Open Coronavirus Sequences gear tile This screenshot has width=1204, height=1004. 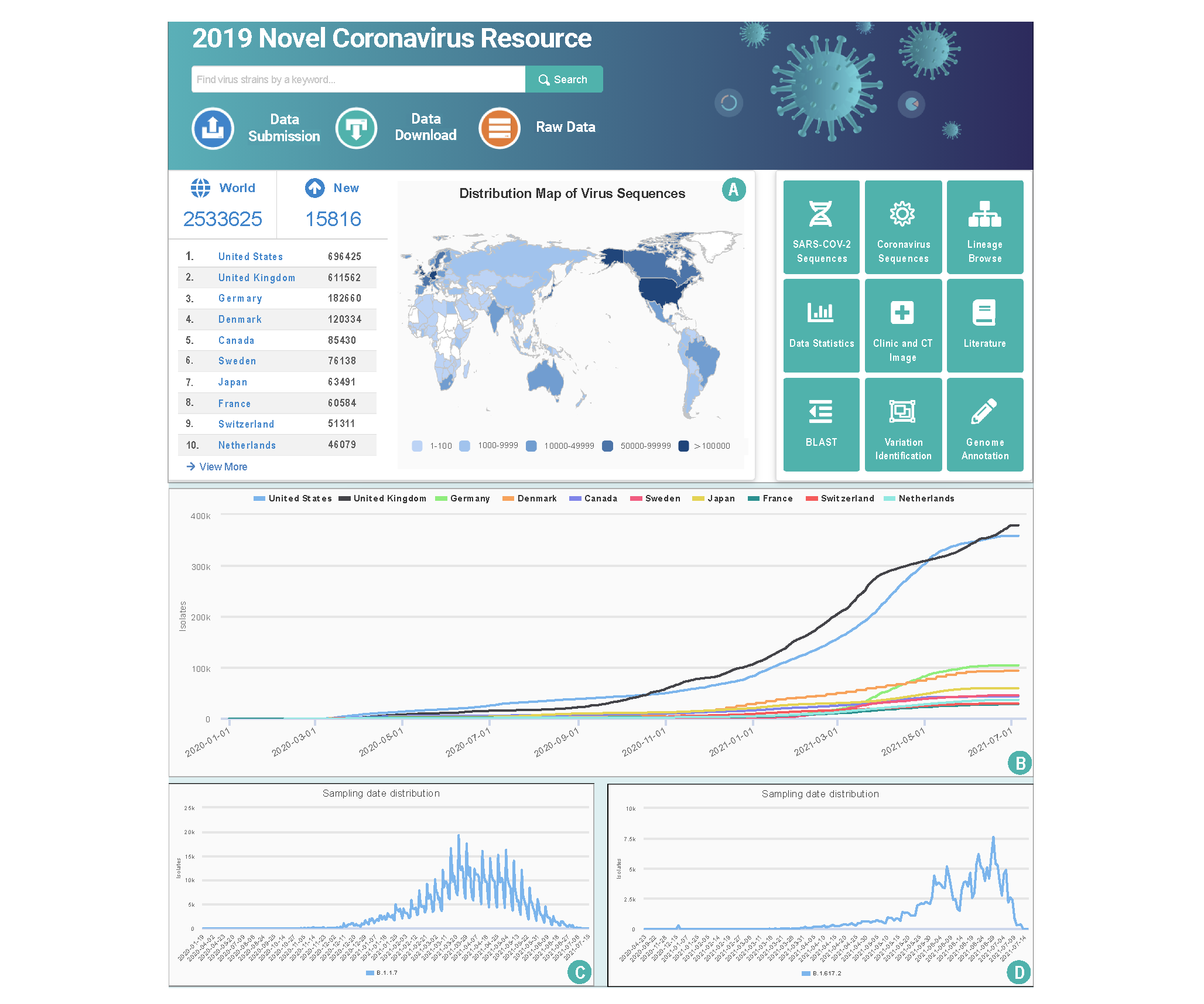click(903, 227)
